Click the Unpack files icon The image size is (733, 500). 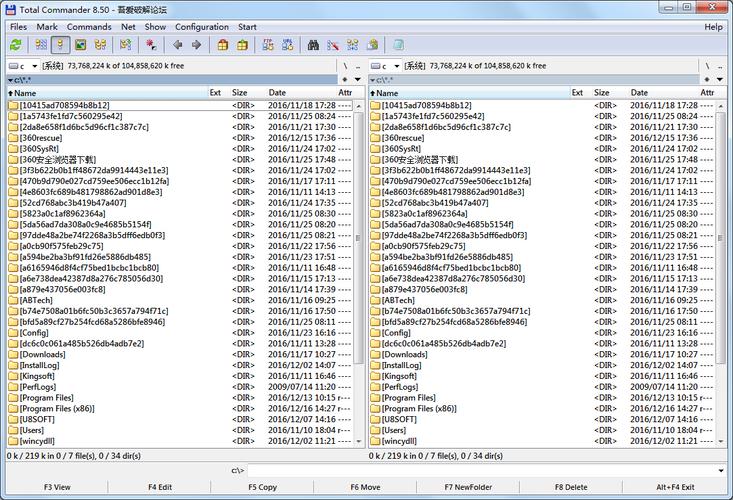[x=242, y=45]
